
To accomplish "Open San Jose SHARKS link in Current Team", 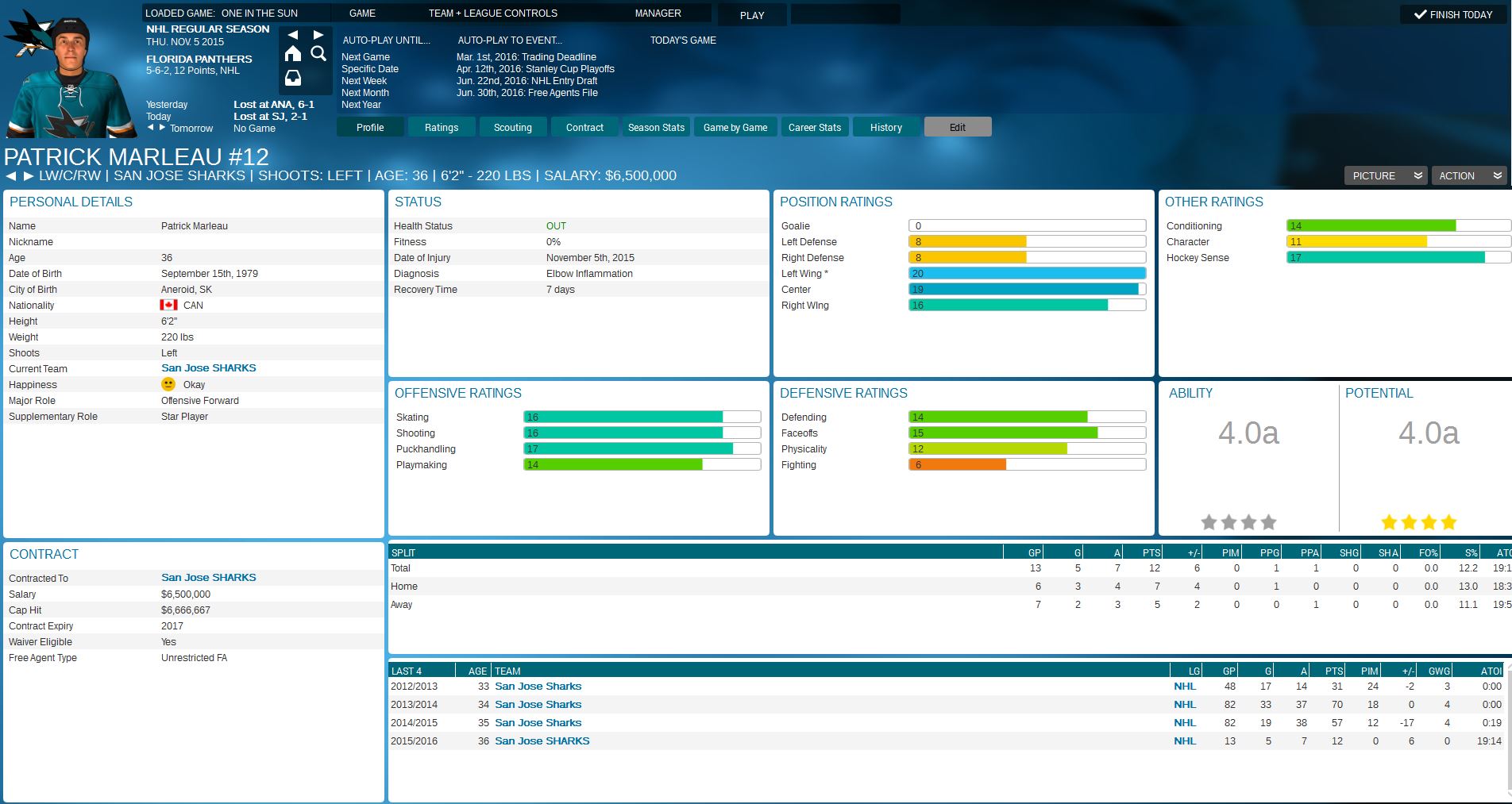I will coord(208,368).
